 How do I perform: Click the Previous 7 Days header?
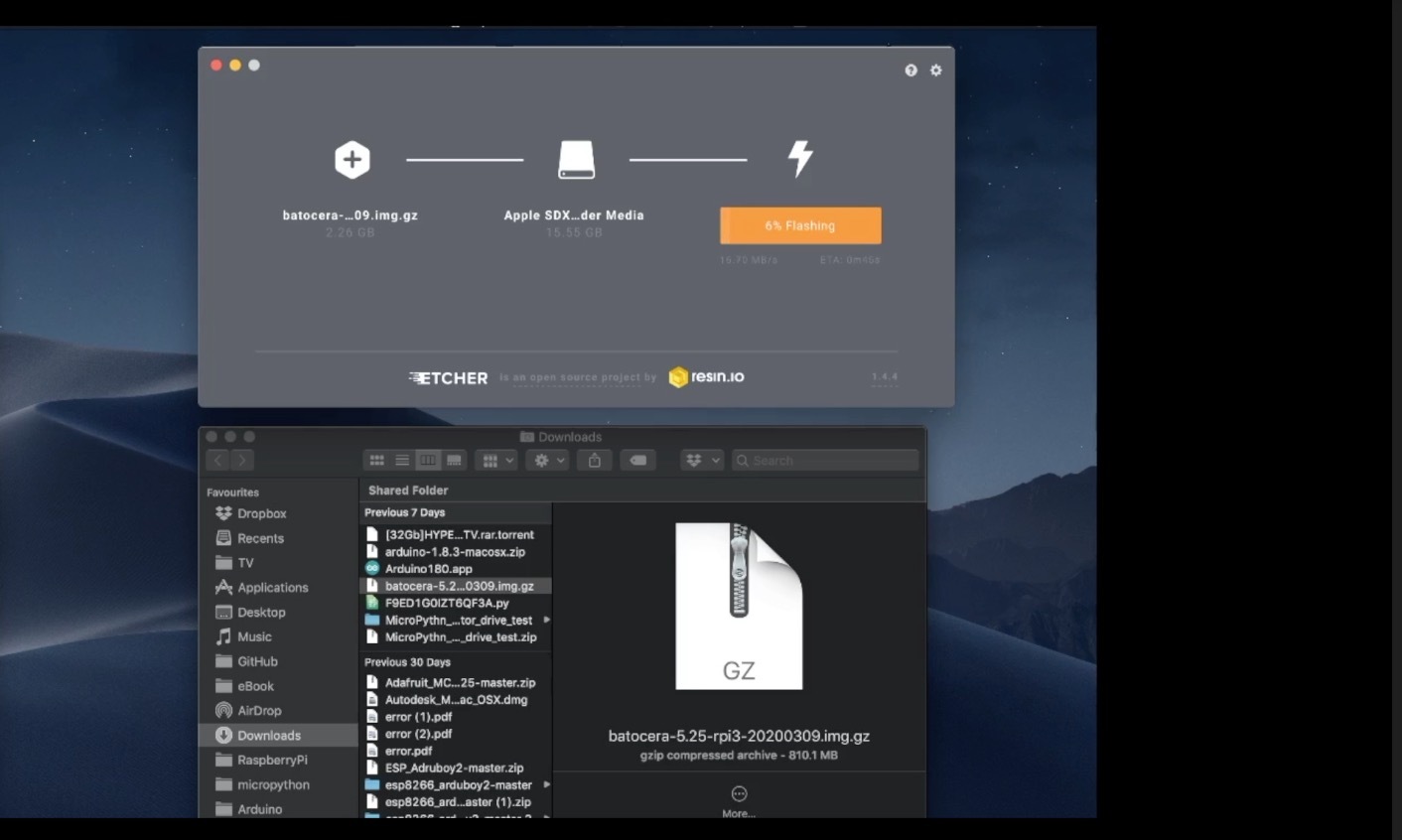point(405,512)
